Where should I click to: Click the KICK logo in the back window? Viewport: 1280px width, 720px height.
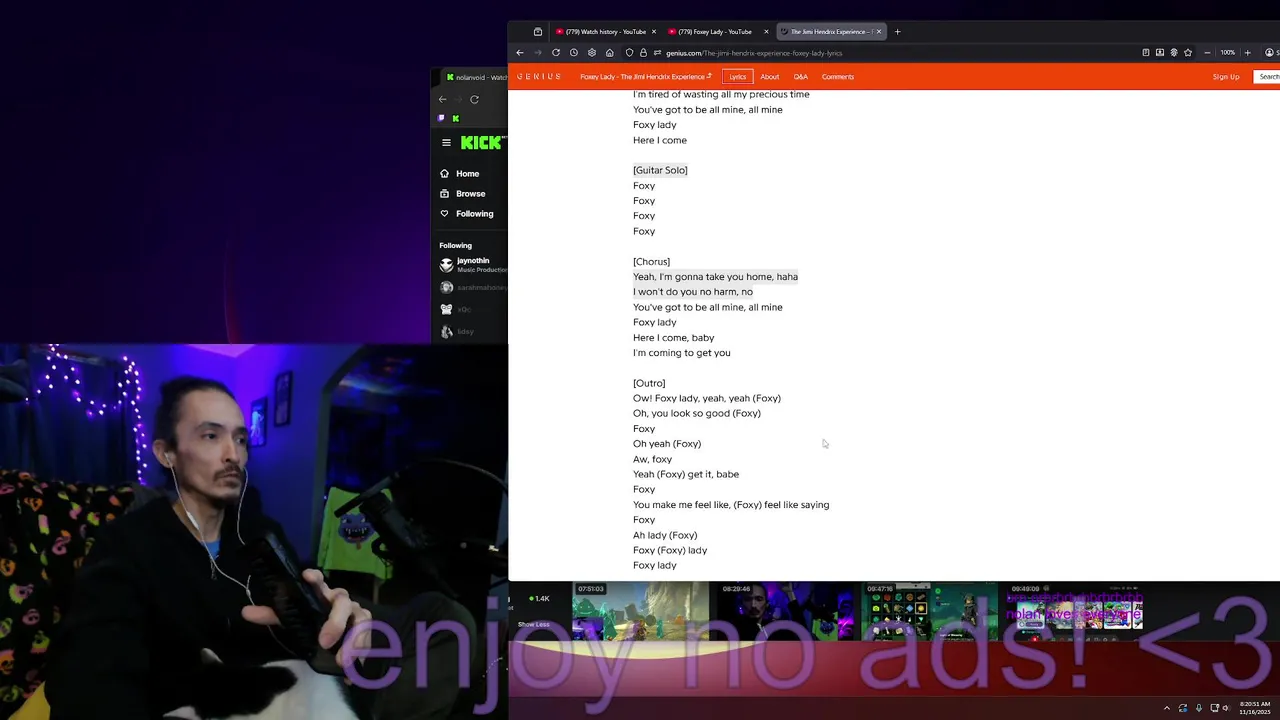click(x=481, y=143)
